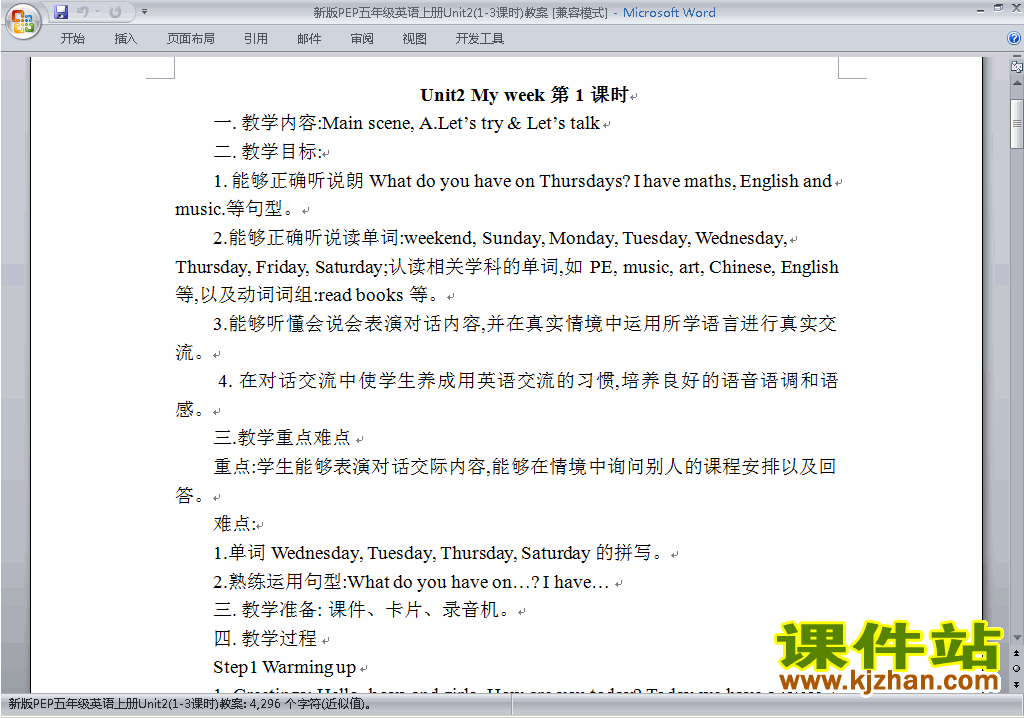1024x718 pixels.
Task: Click the line '四. 教学过程'
Action: [x=265, y=638]
